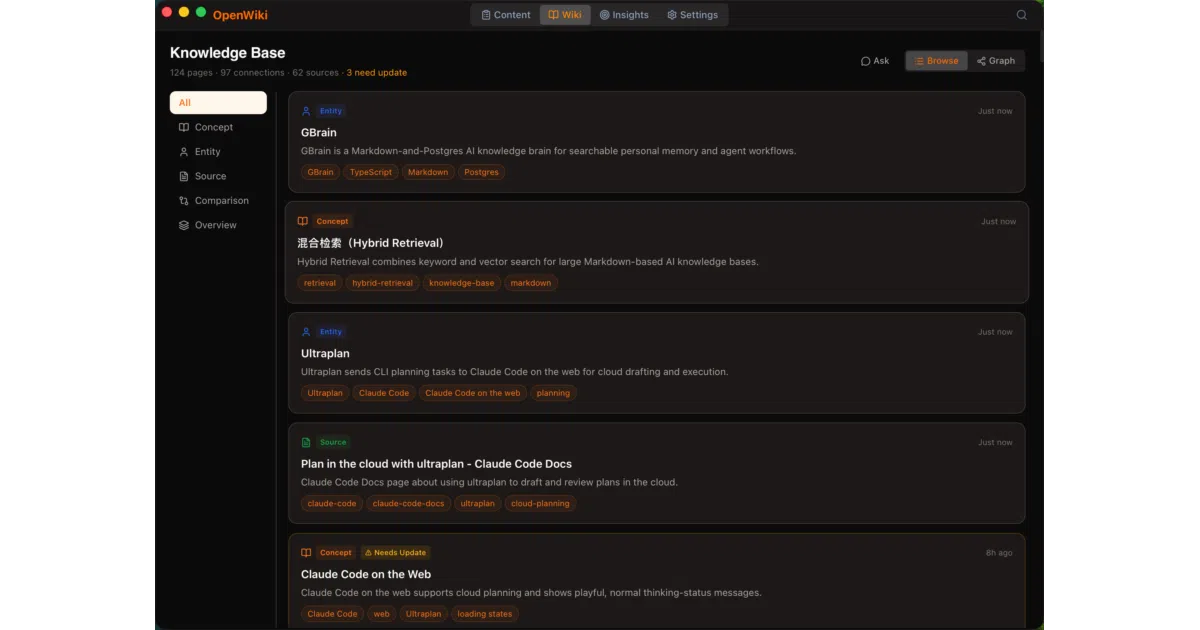The height and width of the screenshot is (630, 1200).
Task: Click the Source badge on Plan in the cloud card
Action: tap(333, 442)
